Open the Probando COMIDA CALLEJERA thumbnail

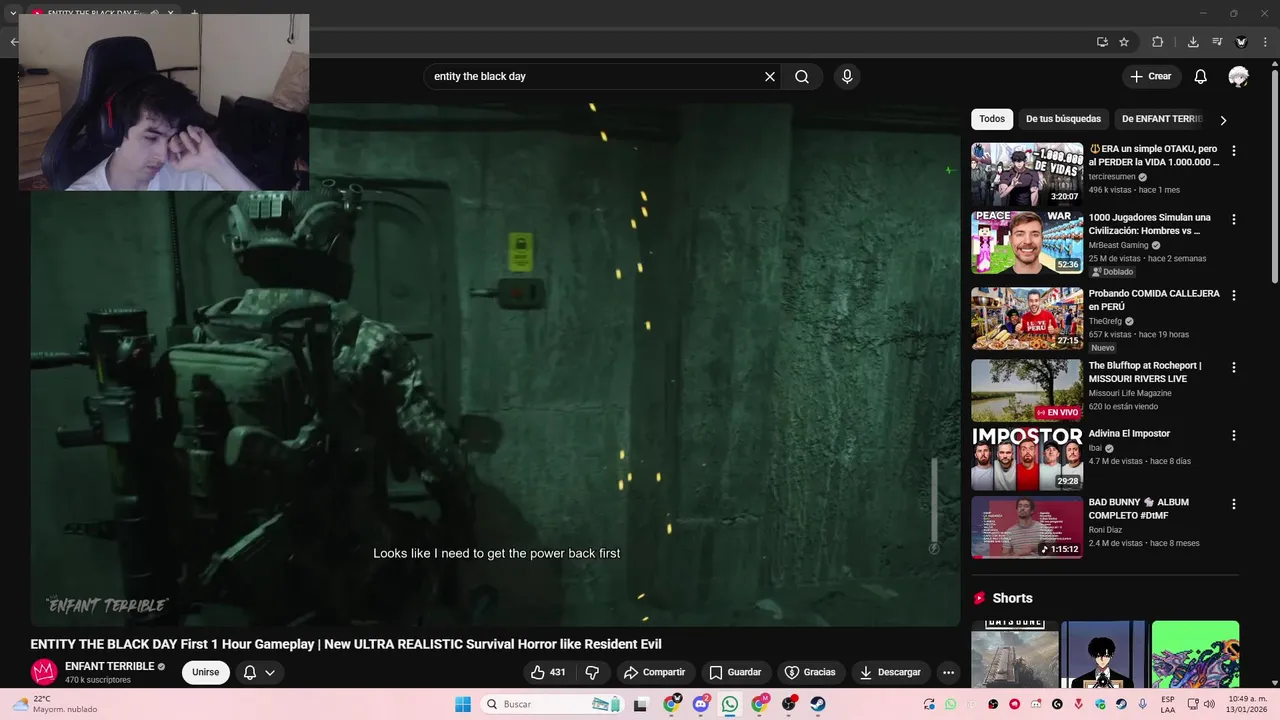coord(1027,318)
